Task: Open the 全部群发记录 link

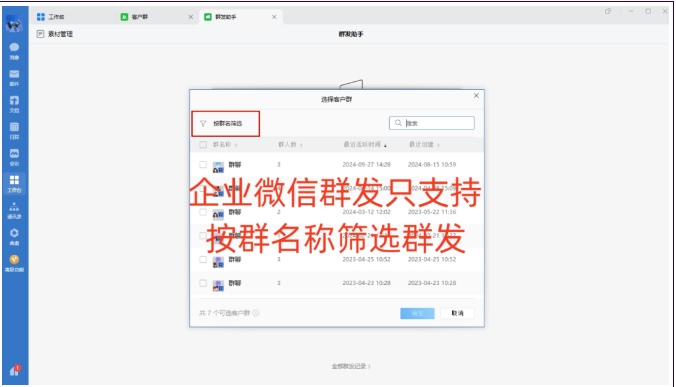Action: click(x=351, y=366)
